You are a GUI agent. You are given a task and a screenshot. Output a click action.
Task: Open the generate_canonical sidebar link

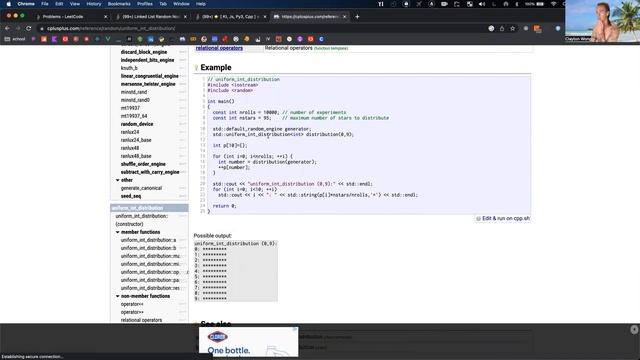click(141, 188)
